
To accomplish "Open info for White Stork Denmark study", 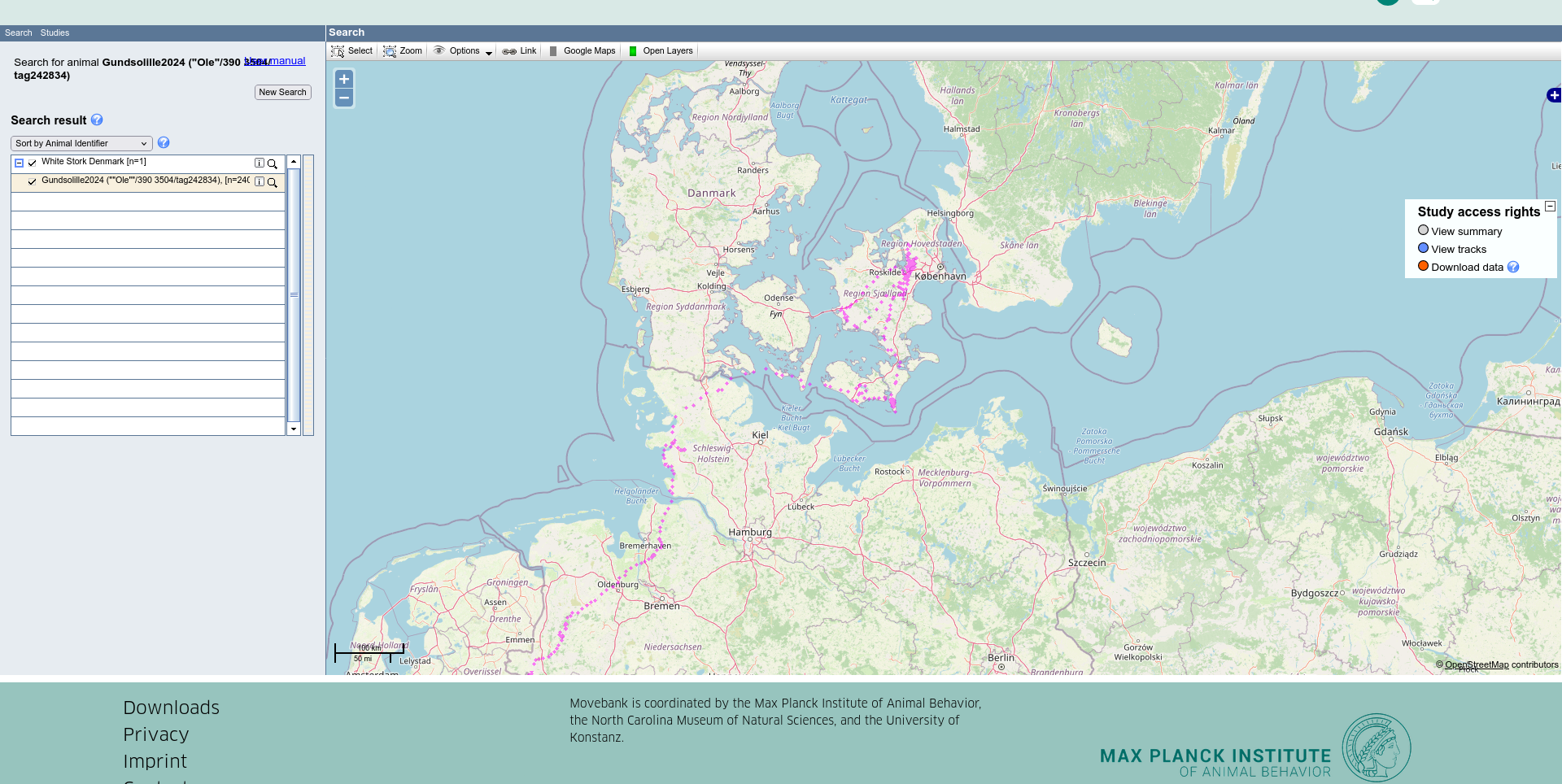I will pyautogui.click(x=260, y=163).
